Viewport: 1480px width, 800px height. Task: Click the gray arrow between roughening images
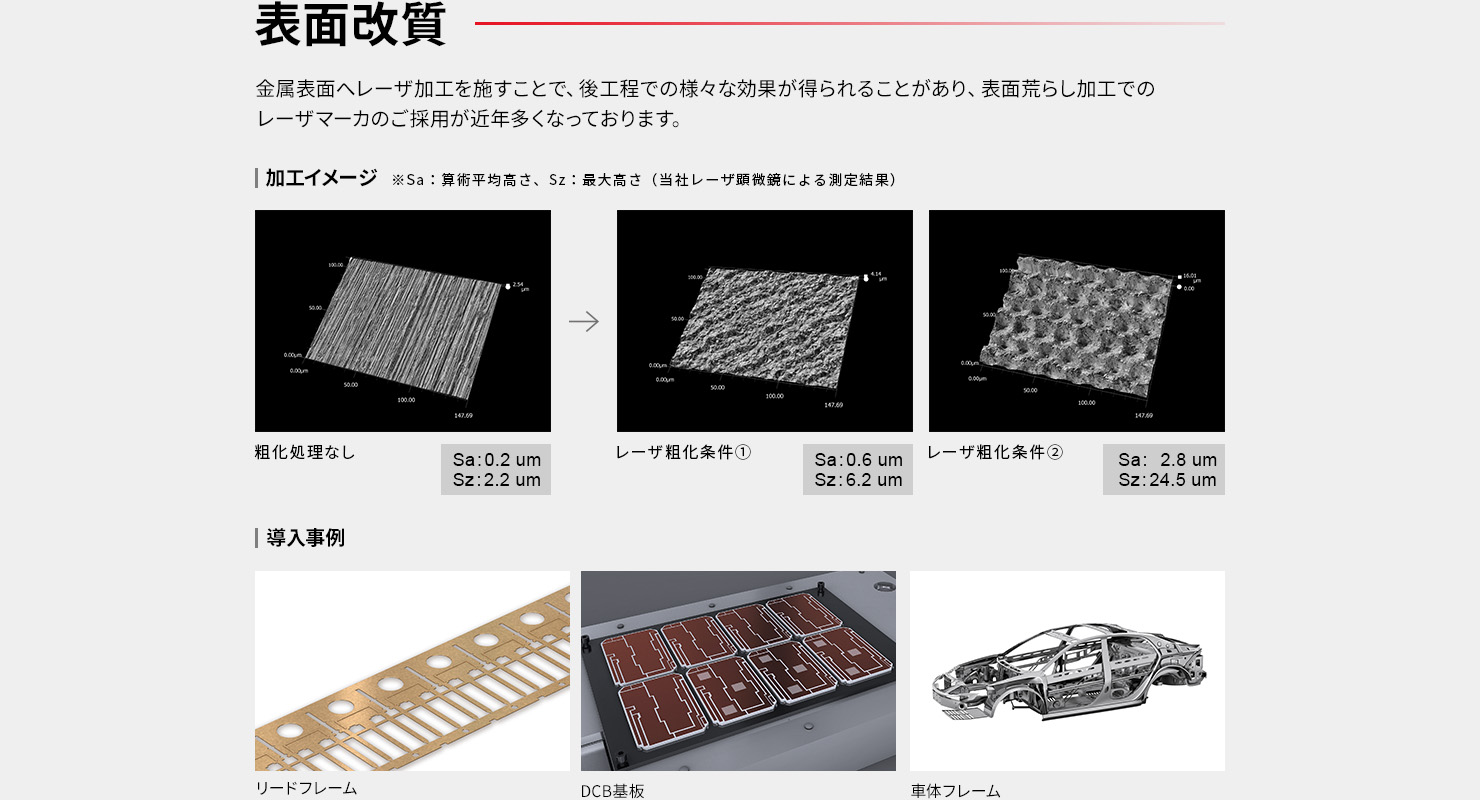pos(584,321)
